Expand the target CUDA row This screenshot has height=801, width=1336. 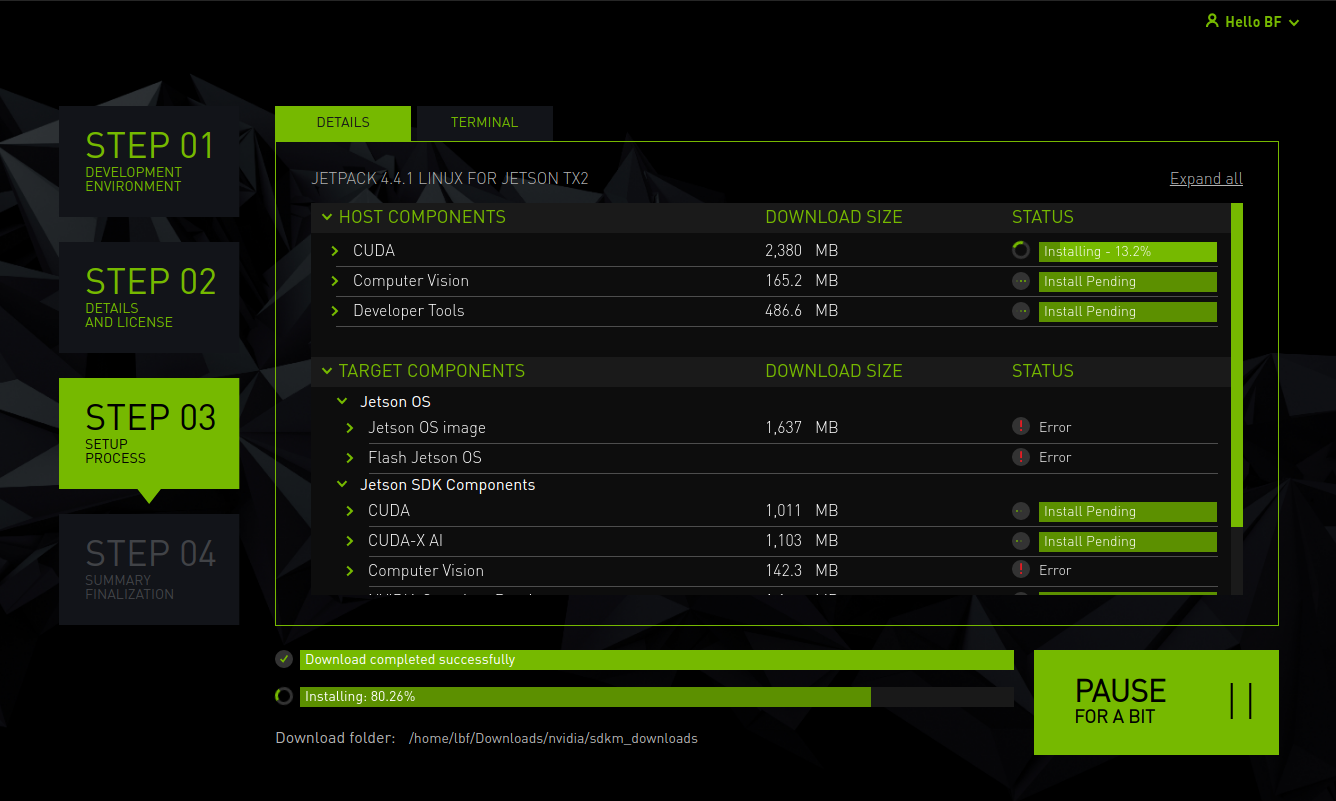pyautogui.click(x=350, y=511)
